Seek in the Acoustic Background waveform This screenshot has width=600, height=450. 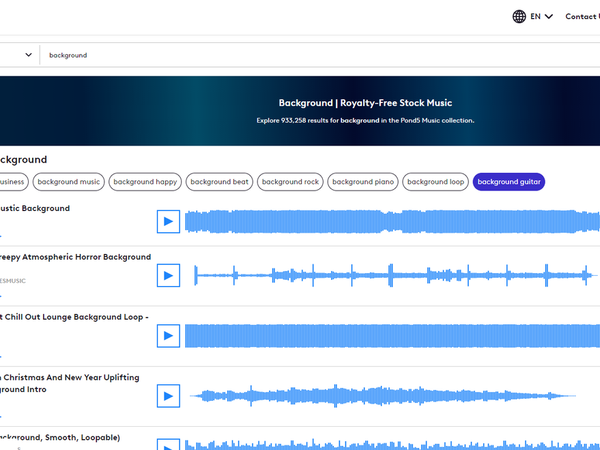[392, 221]
